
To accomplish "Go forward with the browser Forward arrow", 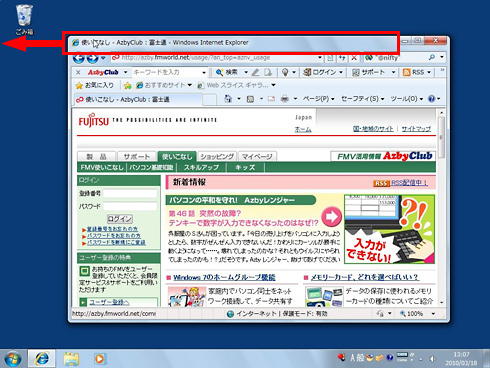I will (92, 58).
